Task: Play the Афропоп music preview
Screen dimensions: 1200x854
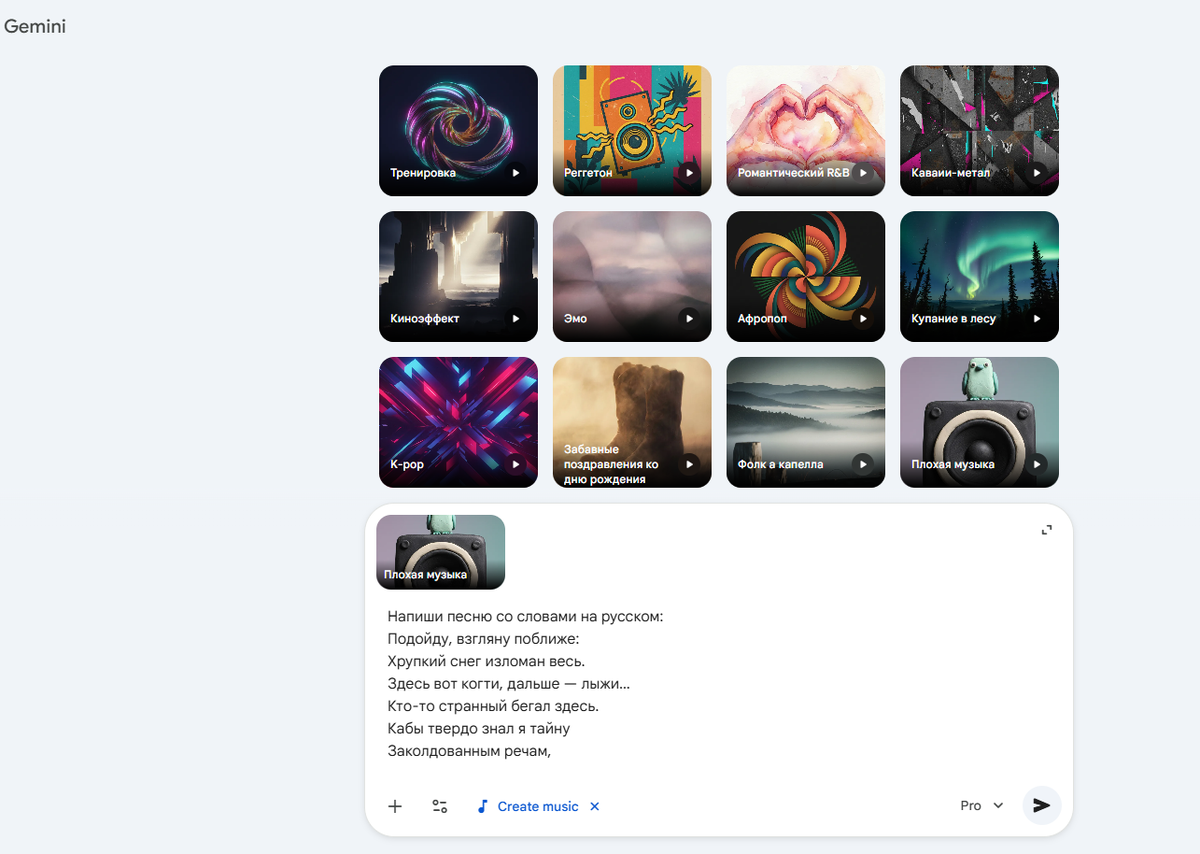Action: click(x=863, y=318)
